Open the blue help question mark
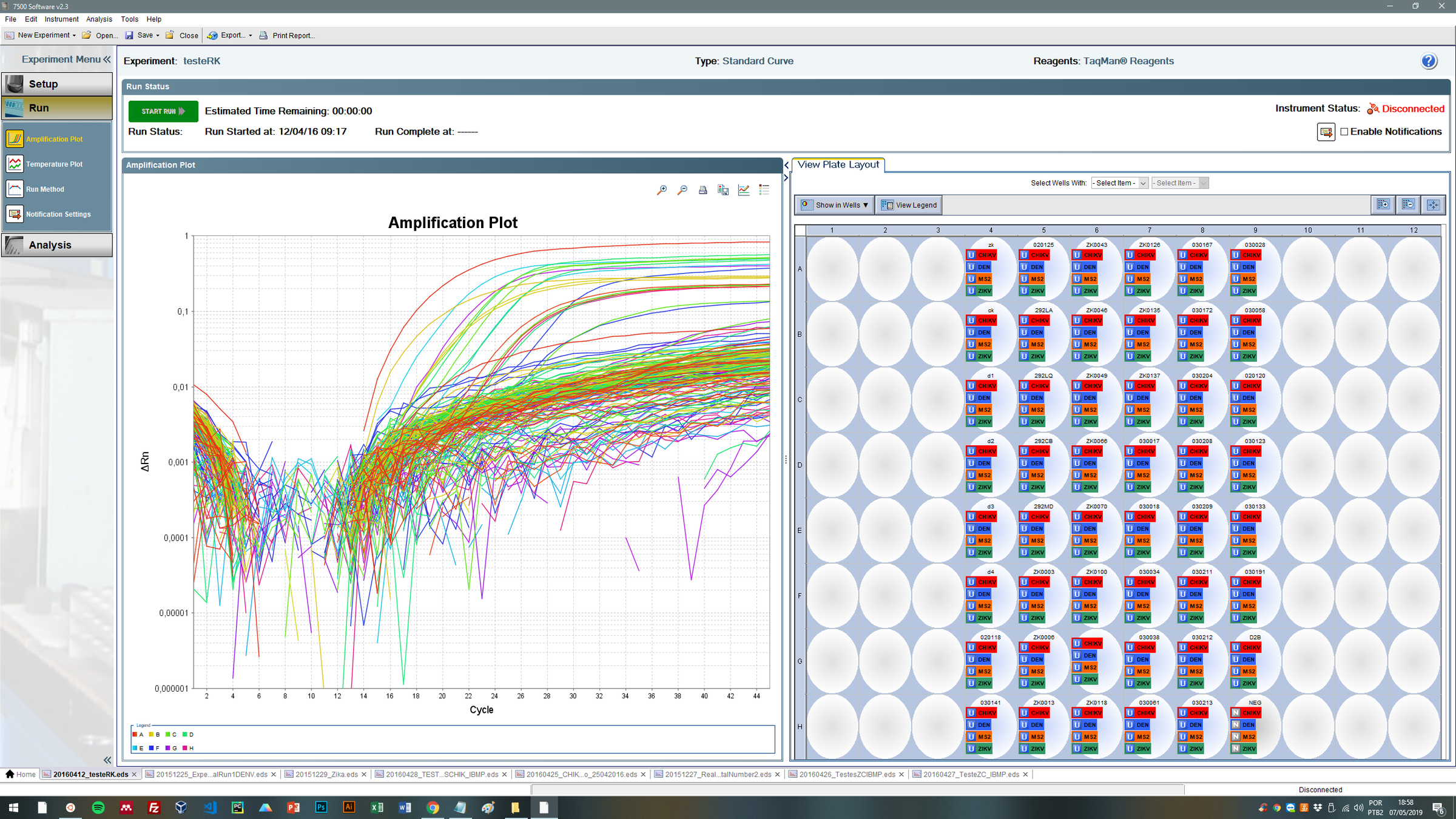 click(x=1429, y=61)
